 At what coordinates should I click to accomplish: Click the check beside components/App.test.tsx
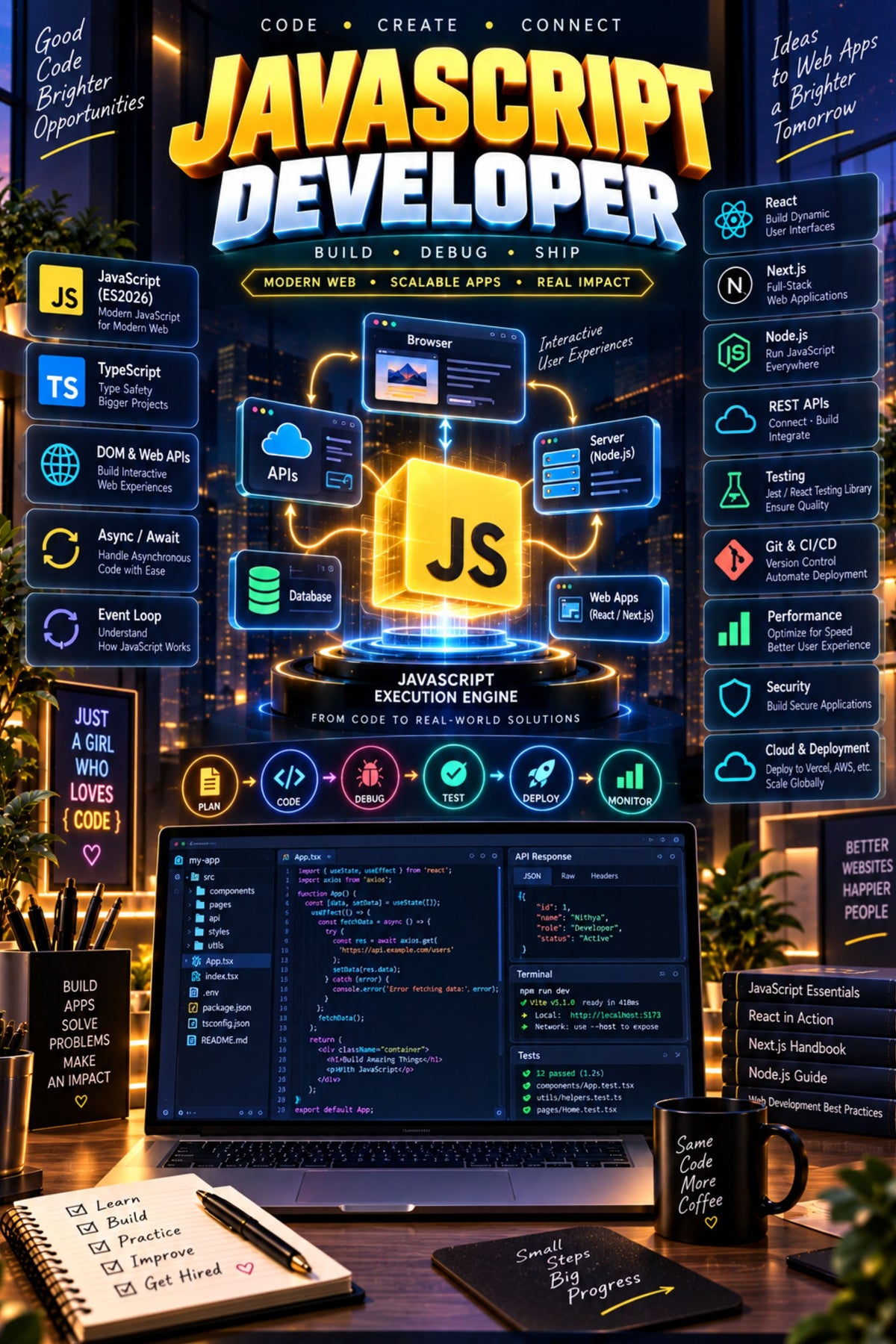(526, 1086)
